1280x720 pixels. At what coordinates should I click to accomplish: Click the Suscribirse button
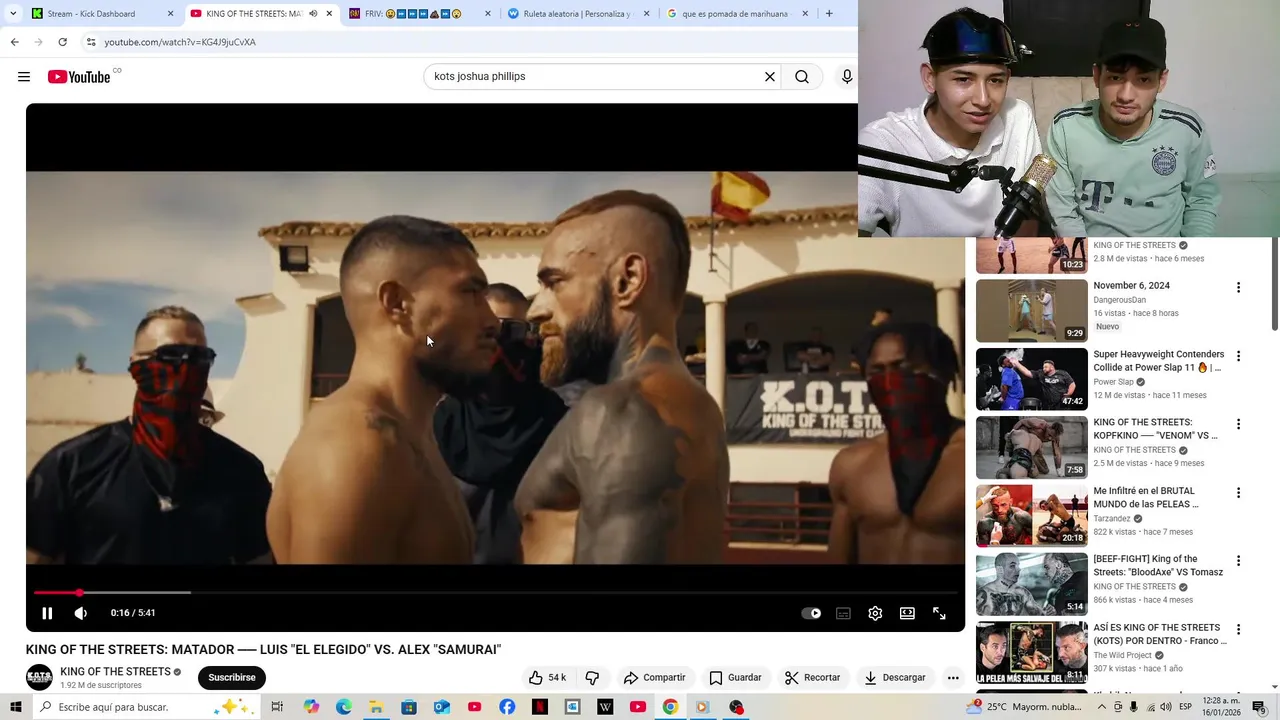232,678
